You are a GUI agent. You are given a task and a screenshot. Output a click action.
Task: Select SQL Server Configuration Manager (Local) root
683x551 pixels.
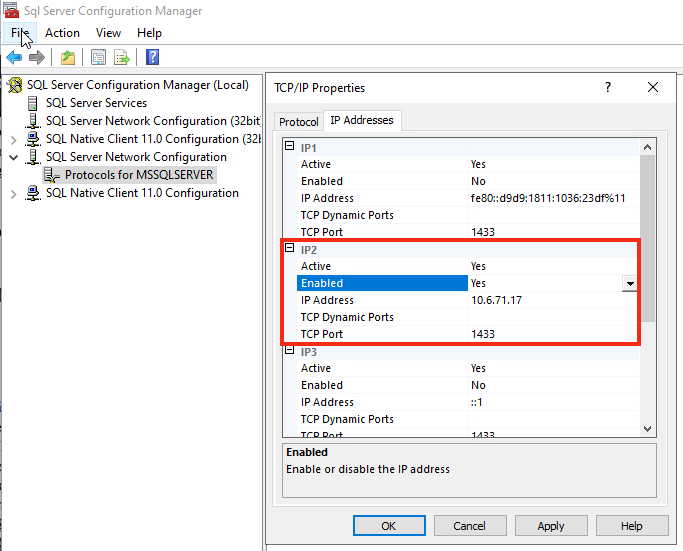point(138,85)
